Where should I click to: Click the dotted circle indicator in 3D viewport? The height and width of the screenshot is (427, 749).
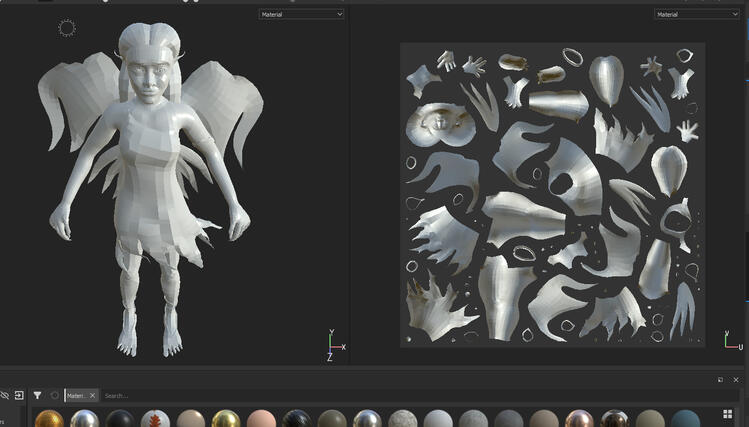[x=67, y=28]
